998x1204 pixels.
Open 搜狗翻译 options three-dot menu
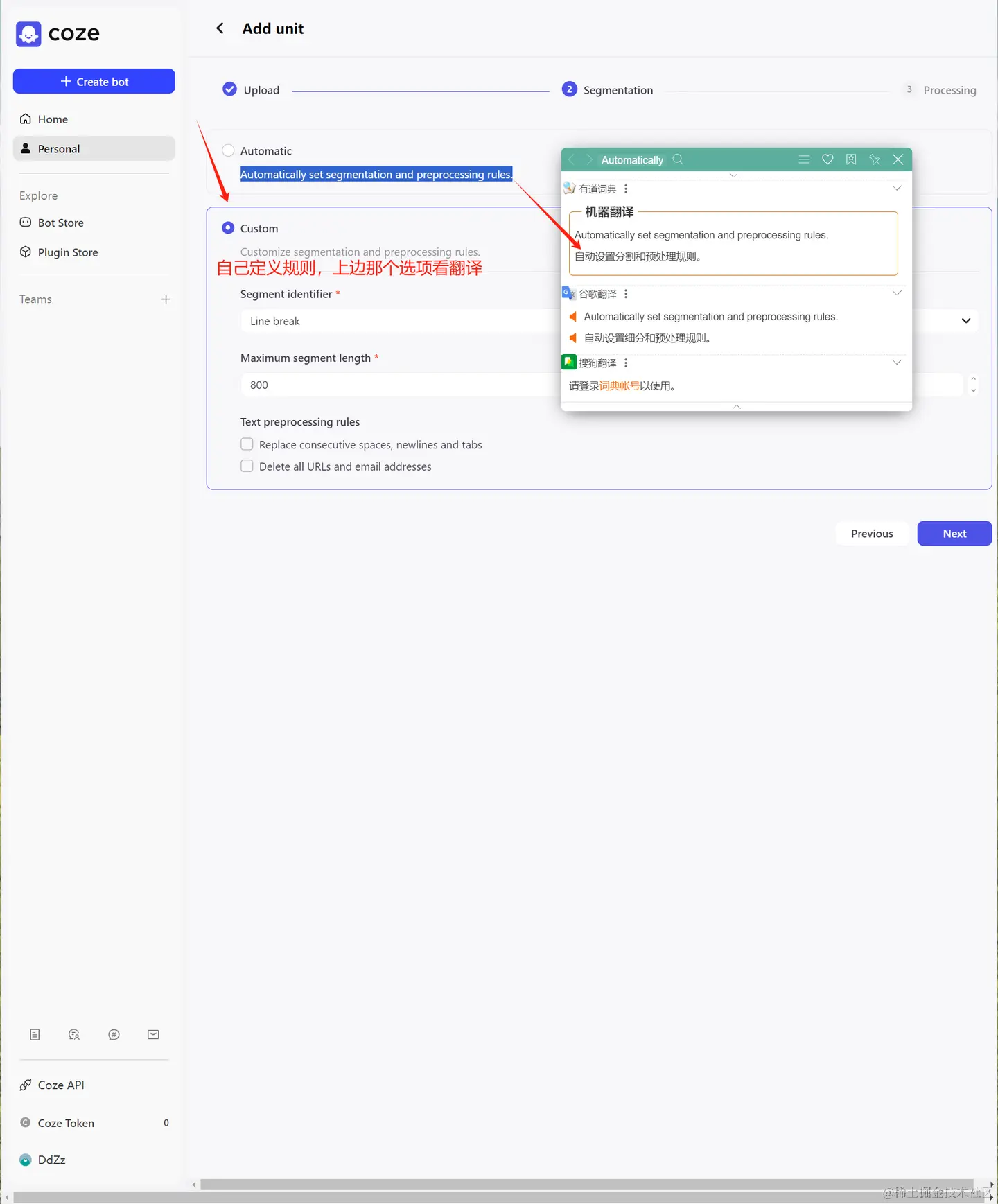[626, 363]
